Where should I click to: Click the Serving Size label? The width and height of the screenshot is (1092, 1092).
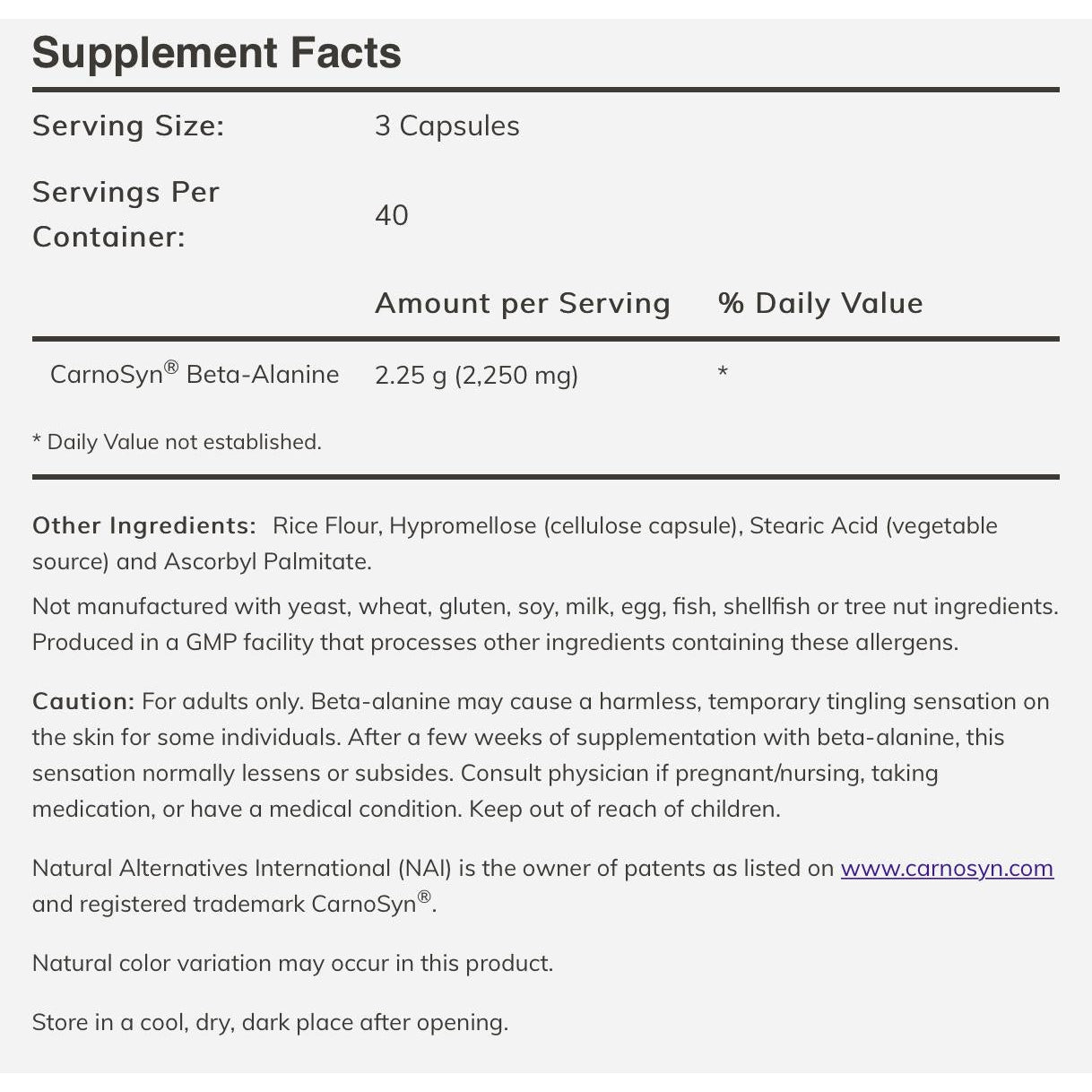(128, 126)
